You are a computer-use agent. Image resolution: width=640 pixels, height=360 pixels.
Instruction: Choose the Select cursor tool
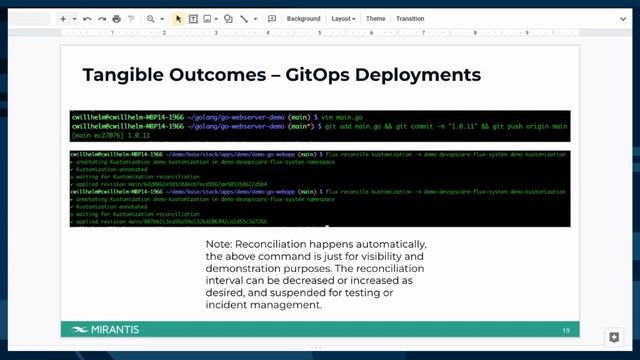coord(178,19)
